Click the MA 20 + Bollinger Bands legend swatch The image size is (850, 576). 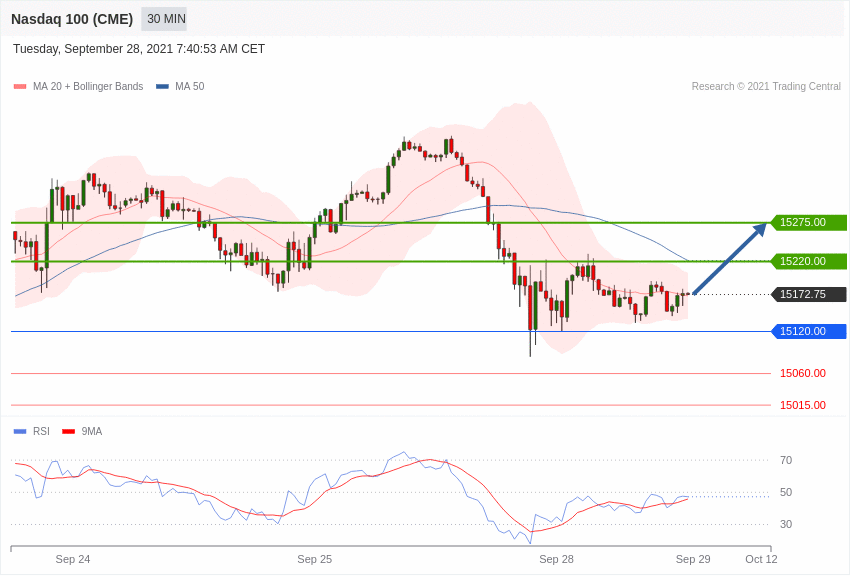point(20,87)
